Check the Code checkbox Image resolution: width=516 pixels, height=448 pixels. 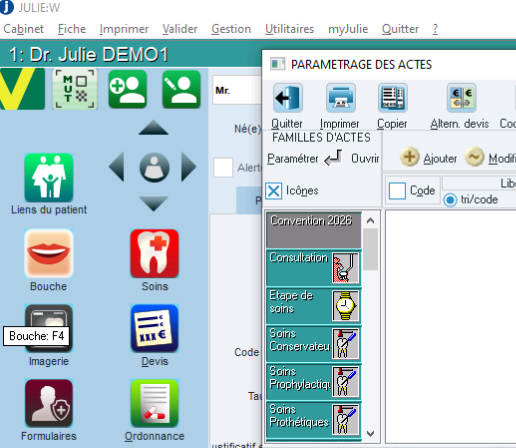click(x=397, y=191)
